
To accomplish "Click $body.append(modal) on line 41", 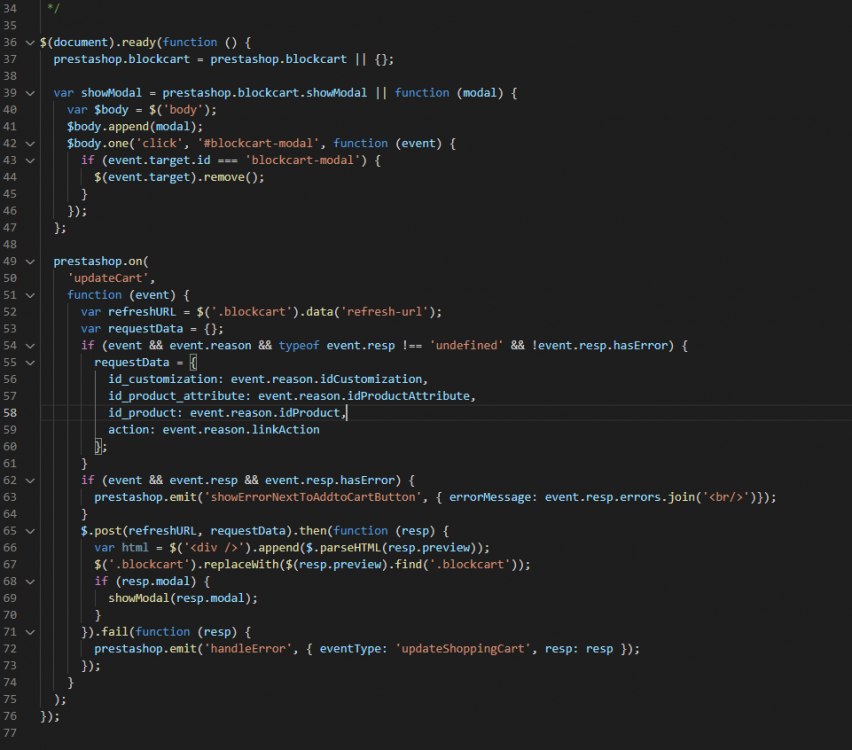I will pos(135,127).
